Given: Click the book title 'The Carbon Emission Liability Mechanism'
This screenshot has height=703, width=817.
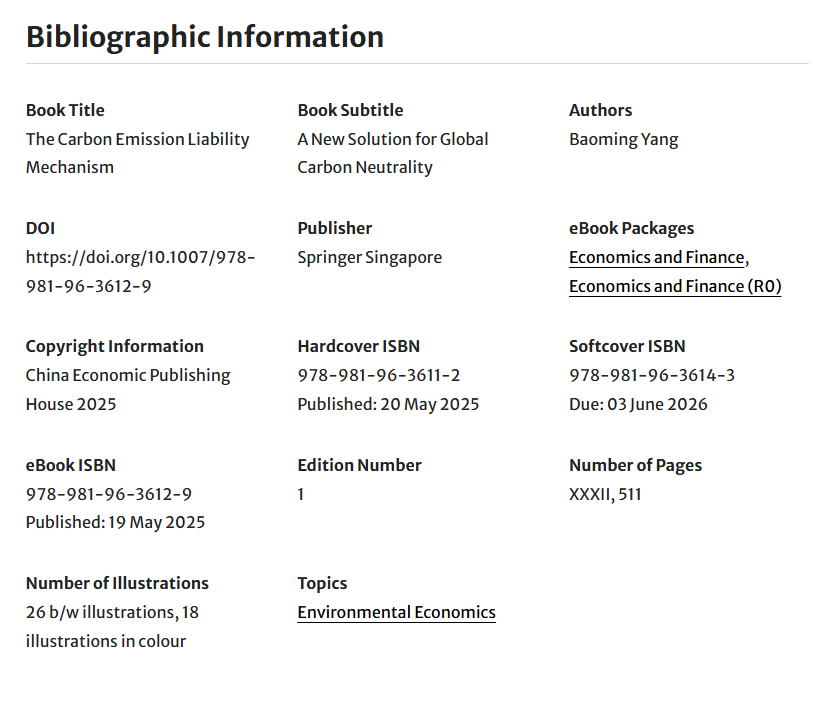Looking at the screenshot, I should (x=137, y=153).
